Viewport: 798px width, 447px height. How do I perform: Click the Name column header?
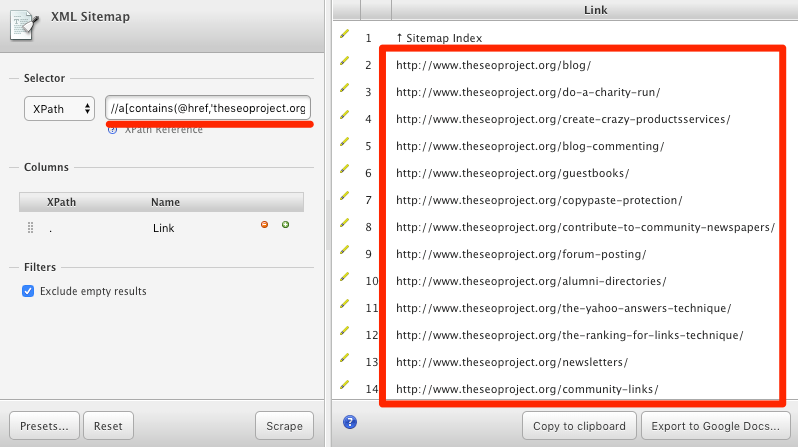pos(165,202)
